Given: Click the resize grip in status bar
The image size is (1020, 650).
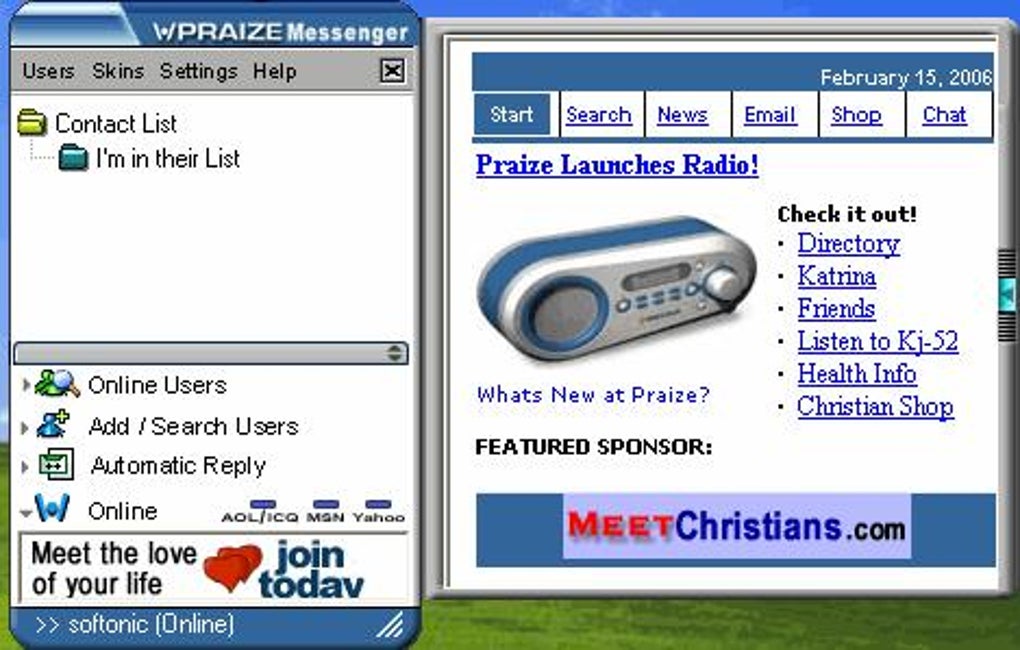Looking at the screenshot, I should (x=390, y=627).
